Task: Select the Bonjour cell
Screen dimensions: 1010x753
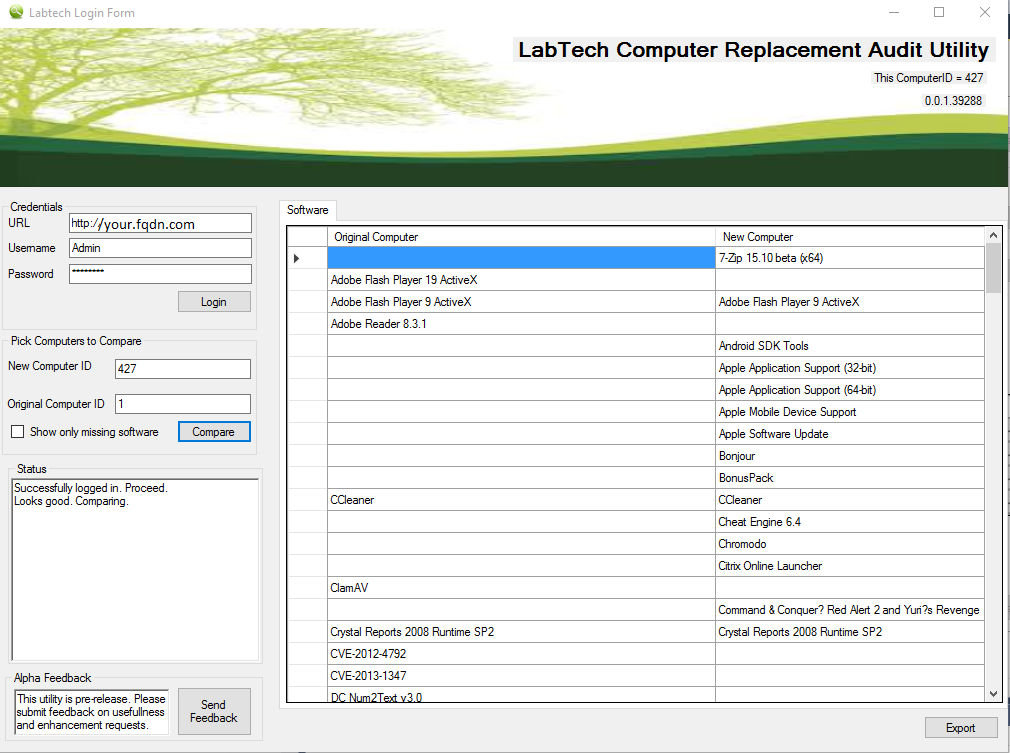Action: point(850,456)
